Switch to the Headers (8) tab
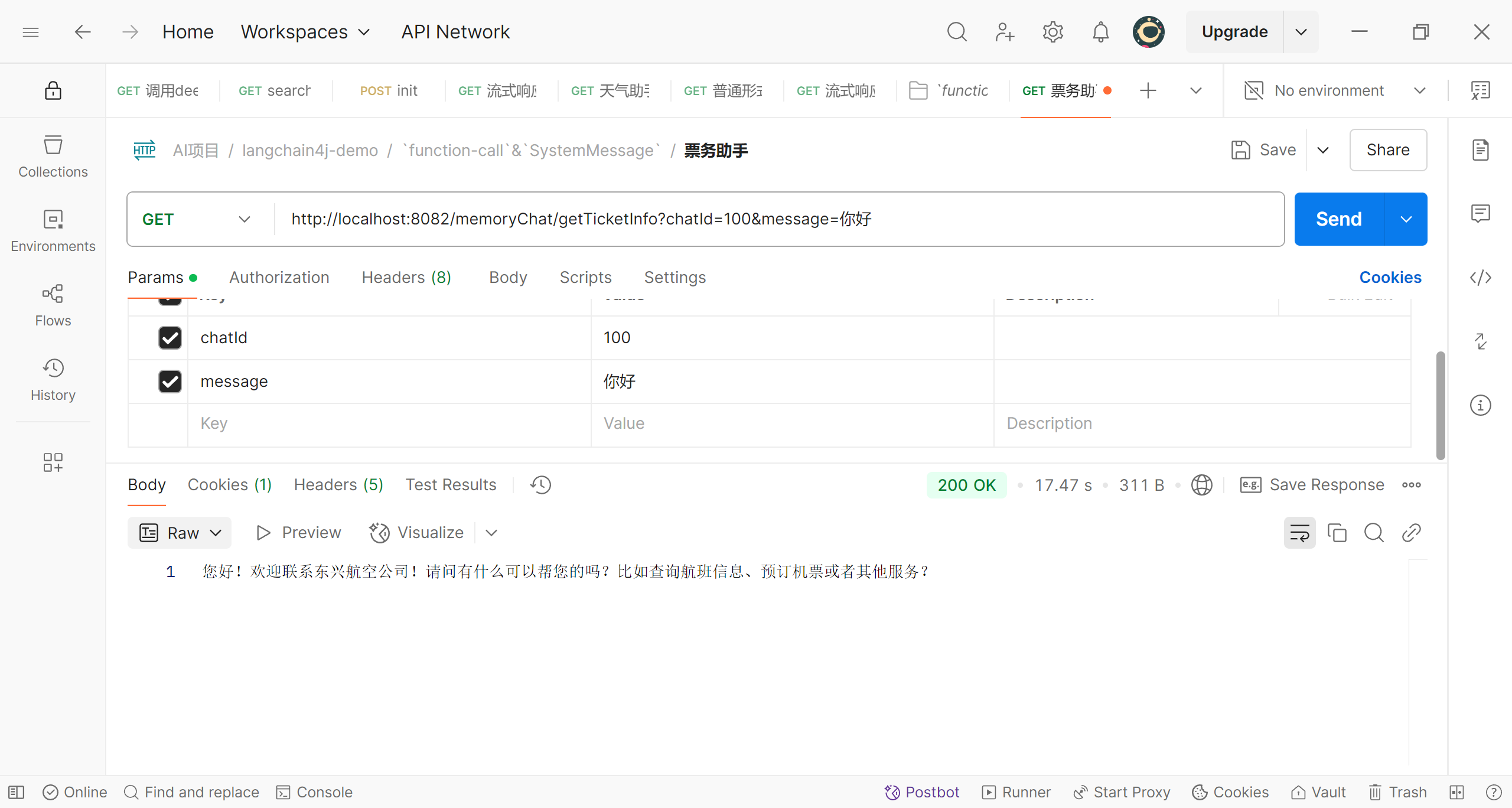This screenshot has height=808, width=1512. 406,277
